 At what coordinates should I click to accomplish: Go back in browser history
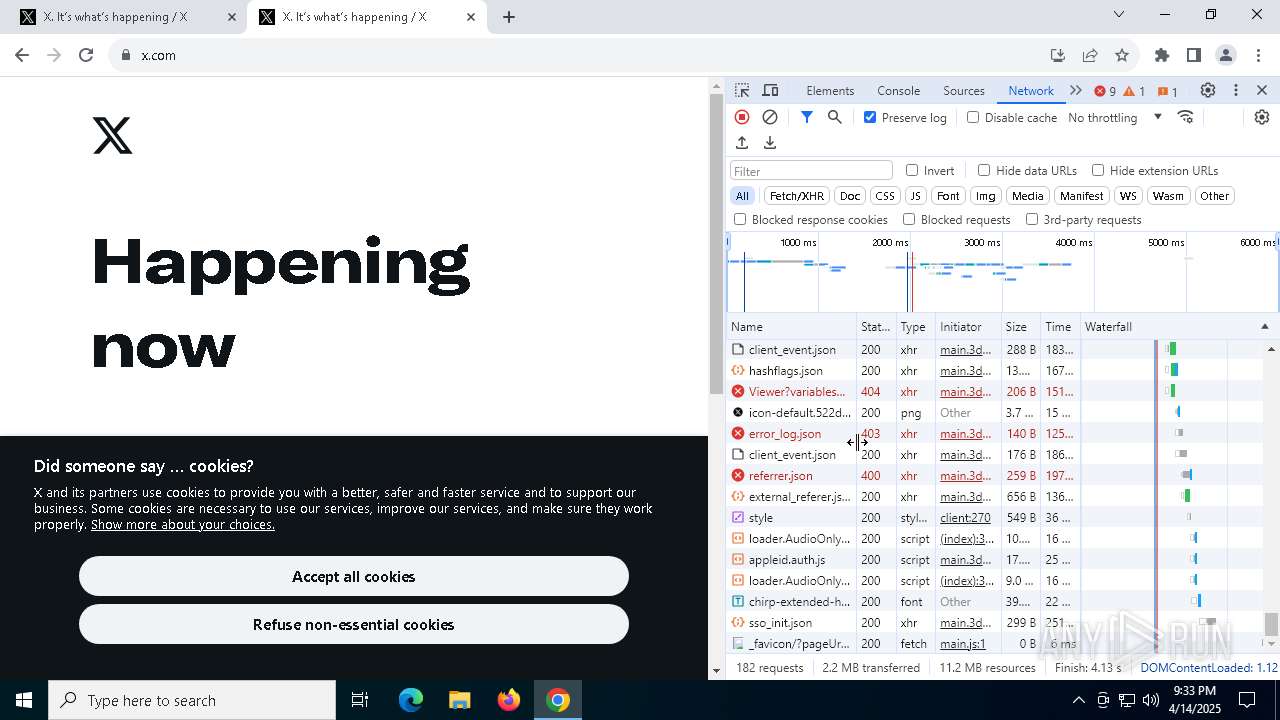pyautogui.click(x=22, y=55)
